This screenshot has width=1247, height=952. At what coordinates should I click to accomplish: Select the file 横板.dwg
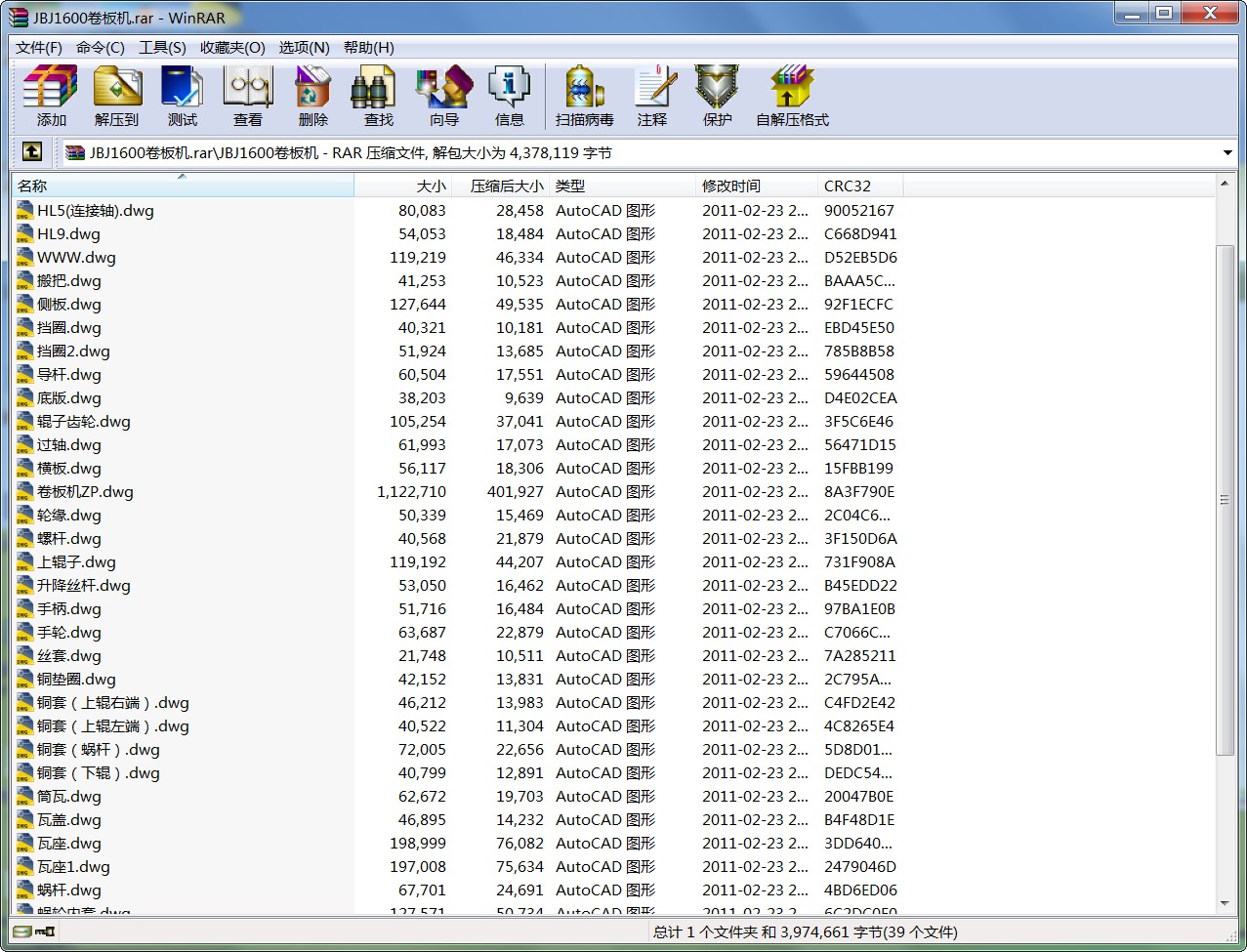point(68,468)
